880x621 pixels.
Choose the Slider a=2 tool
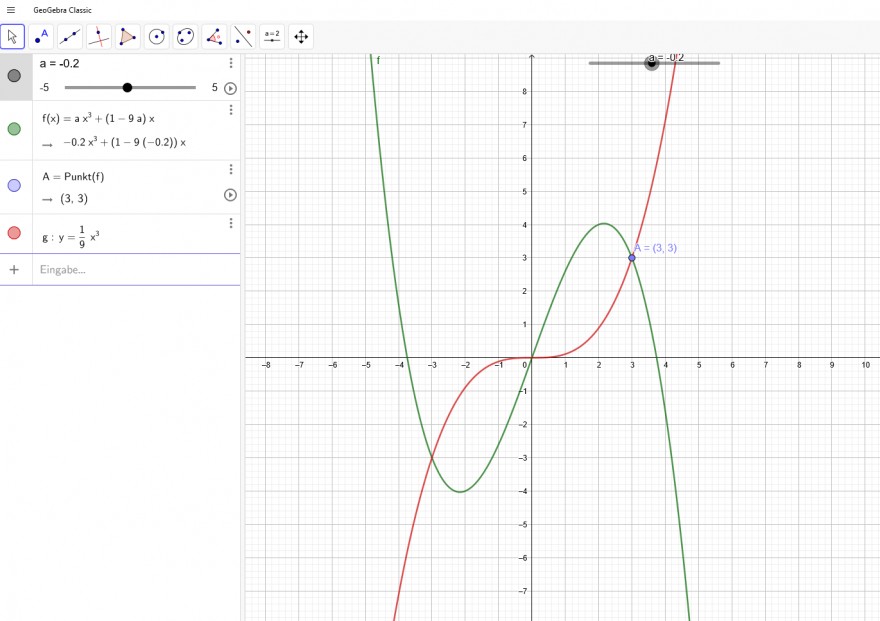pos(272,37)
